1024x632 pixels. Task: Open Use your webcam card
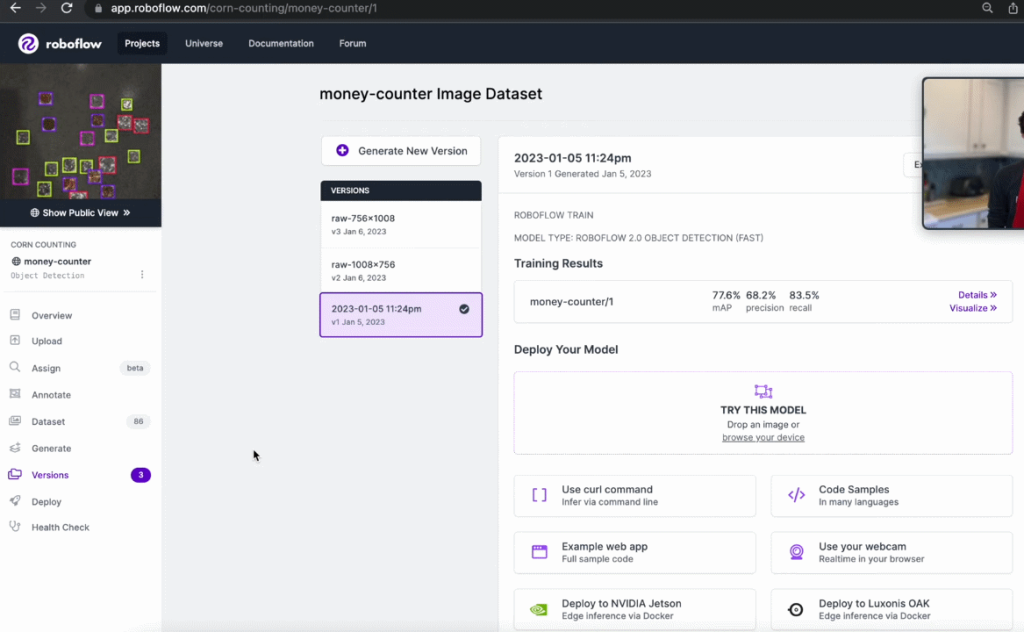tap(891, 552)
